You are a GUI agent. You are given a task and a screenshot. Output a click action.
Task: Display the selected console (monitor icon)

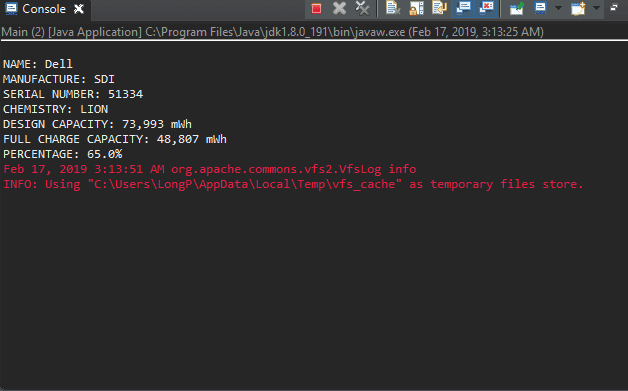click(x=540, y=8)
